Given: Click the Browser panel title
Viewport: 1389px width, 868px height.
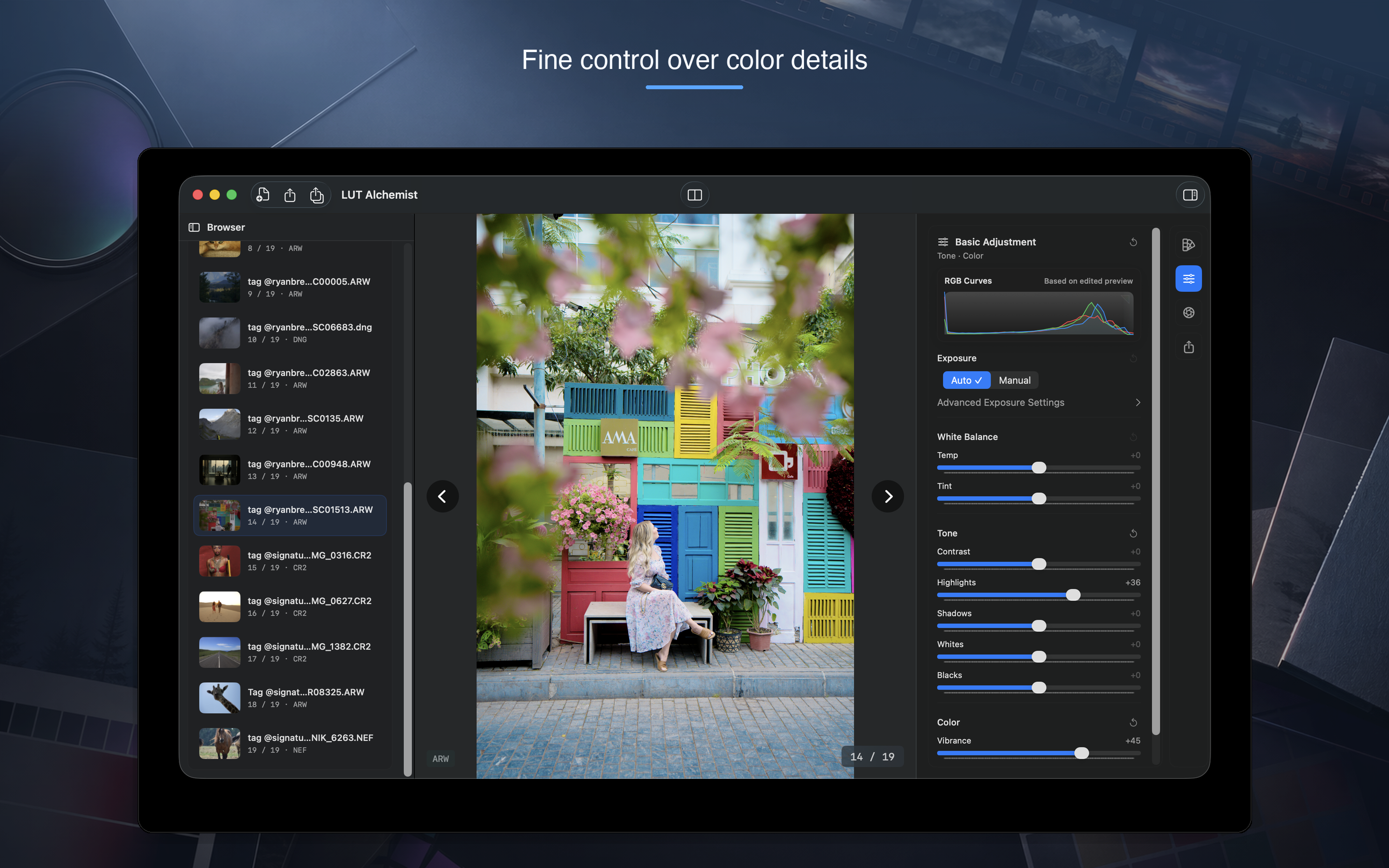Looking at the screenshot, I should (x=226, y=227).
